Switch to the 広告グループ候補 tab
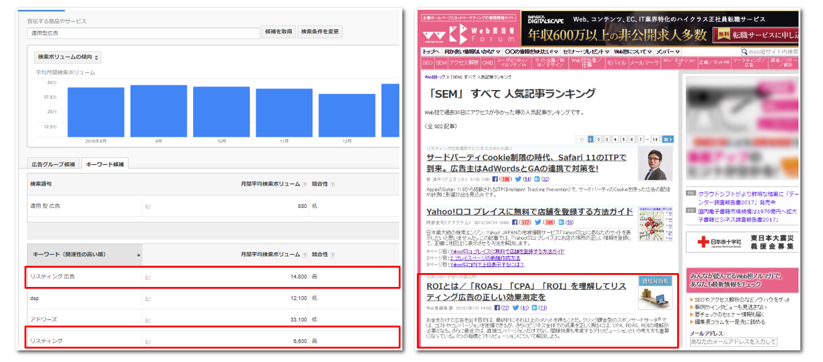The height and width of the screenshot is (362, 823). tap(53, 164)
